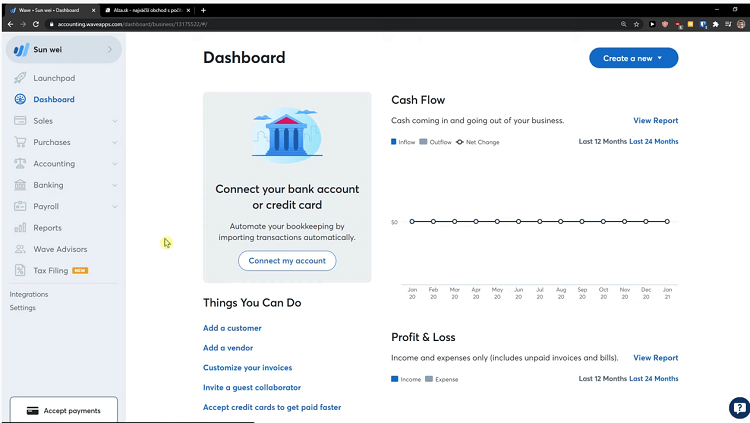Select Last 24 Months for Profit & Loss

point(653,378)
